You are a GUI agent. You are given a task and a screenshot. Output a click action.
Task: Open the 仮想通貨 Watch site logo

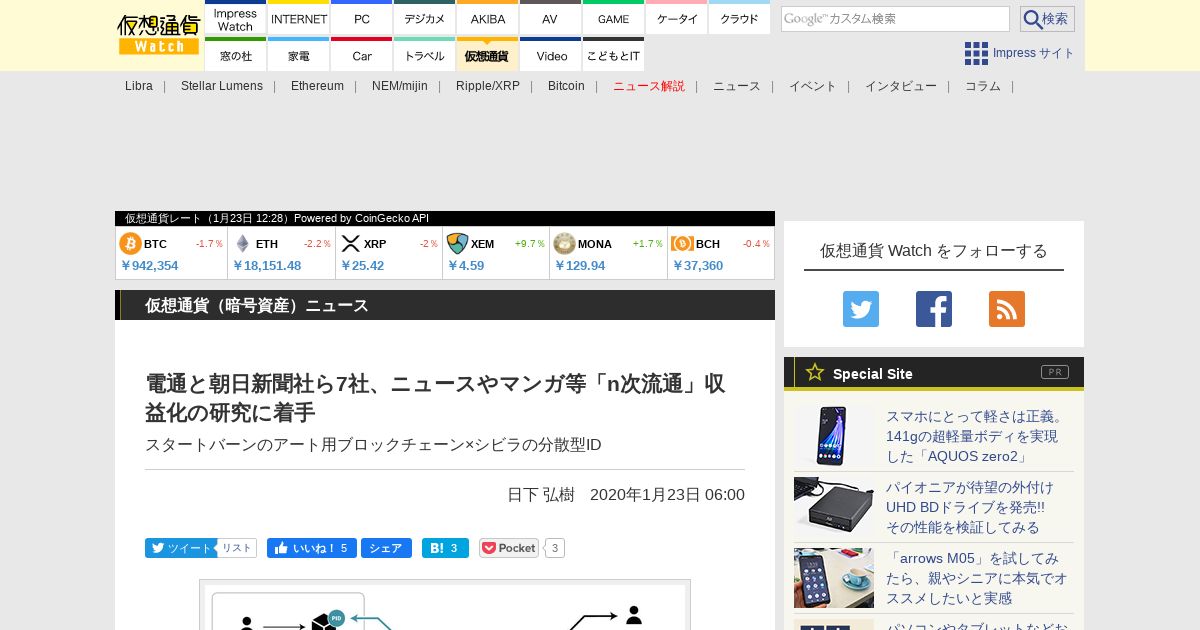[159, 35]
